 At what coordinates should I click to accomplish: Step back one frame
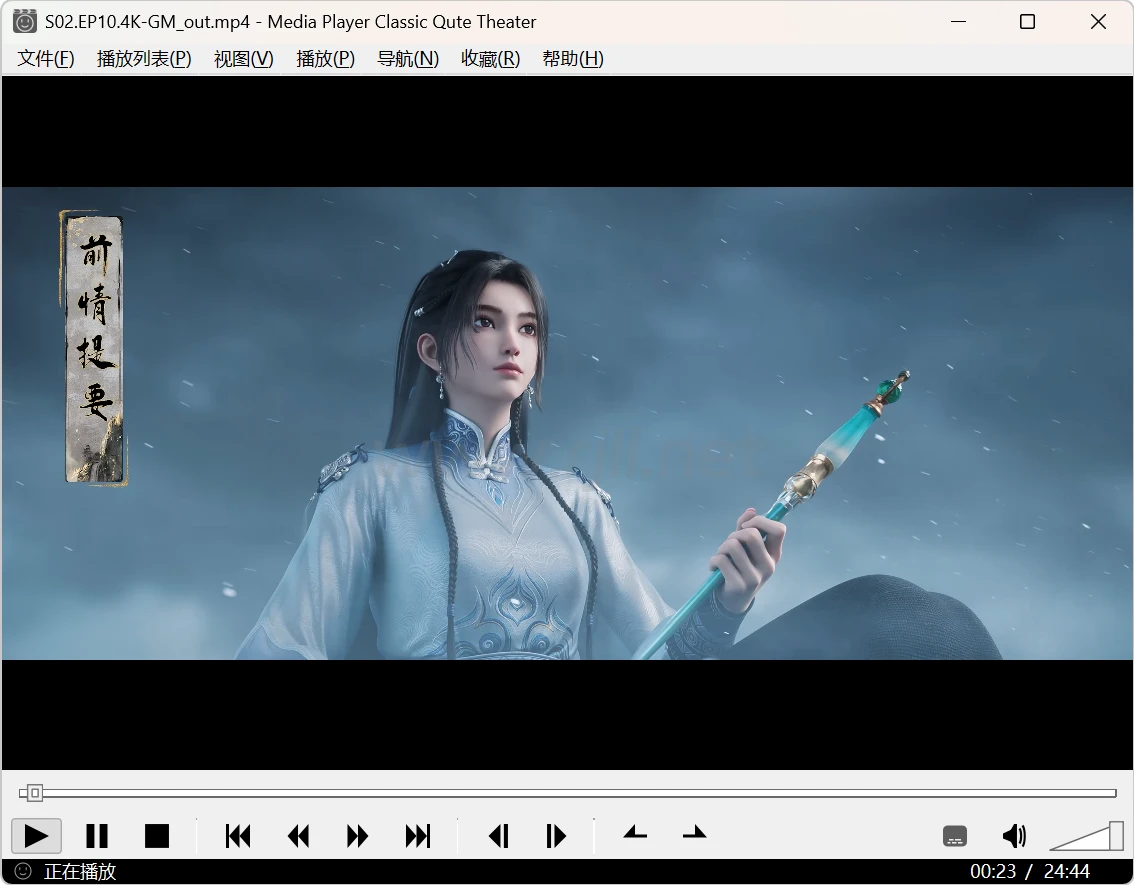tap(498, 836)
